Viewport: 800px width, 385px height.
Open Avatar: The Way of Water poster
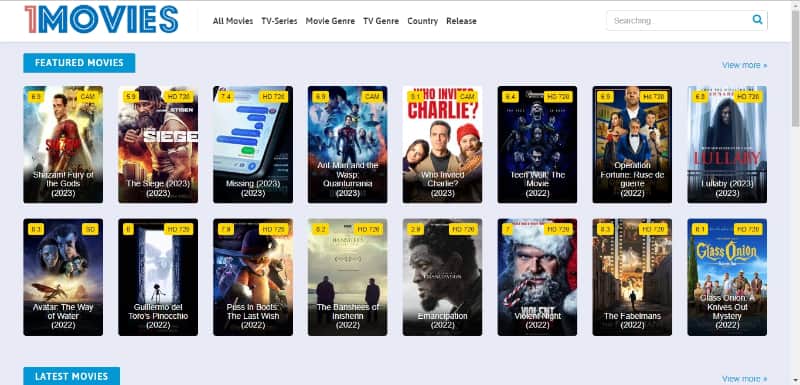63,277
